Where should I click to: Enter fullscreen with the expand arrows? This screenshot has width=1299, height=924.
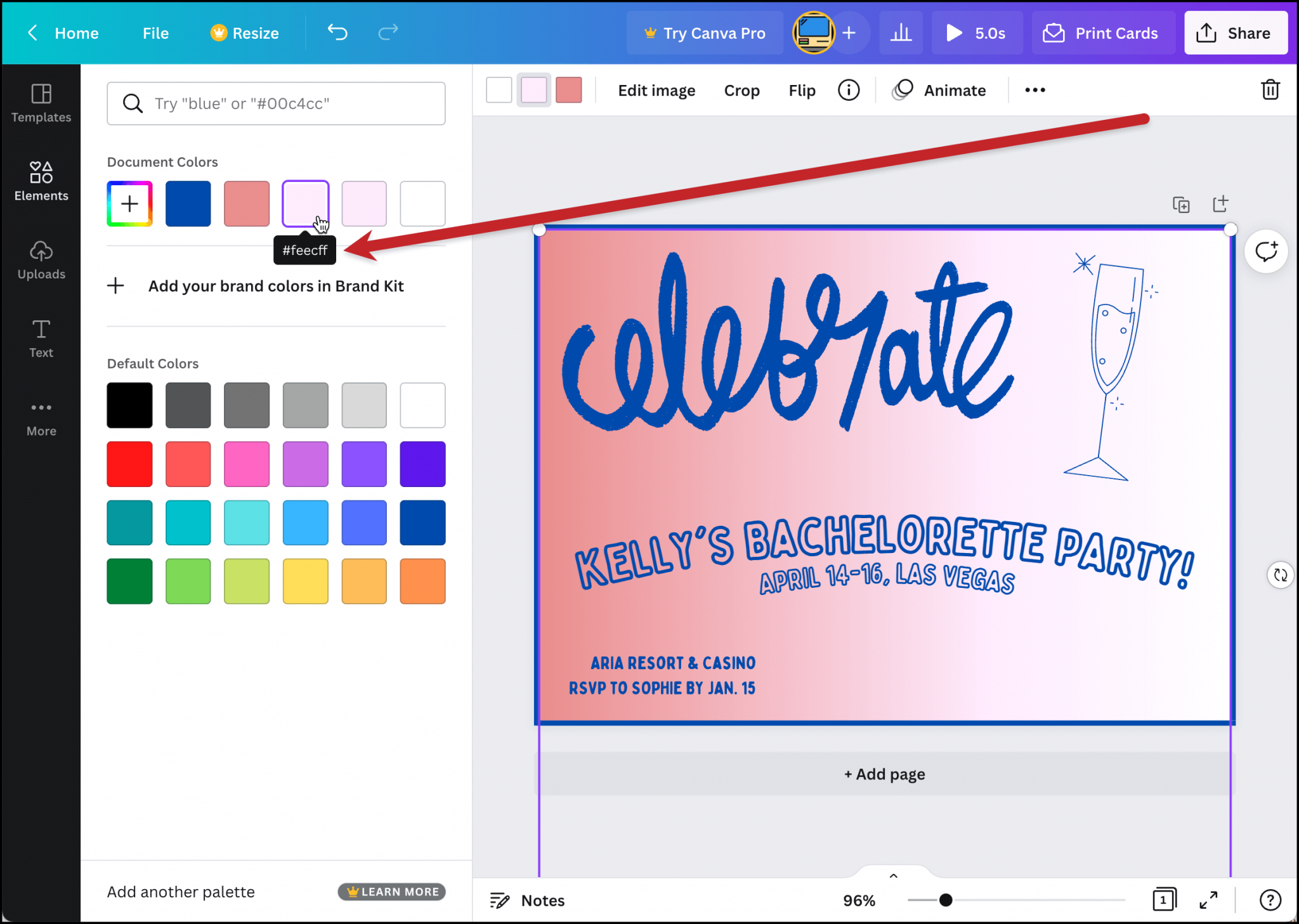pos(1208,900)
